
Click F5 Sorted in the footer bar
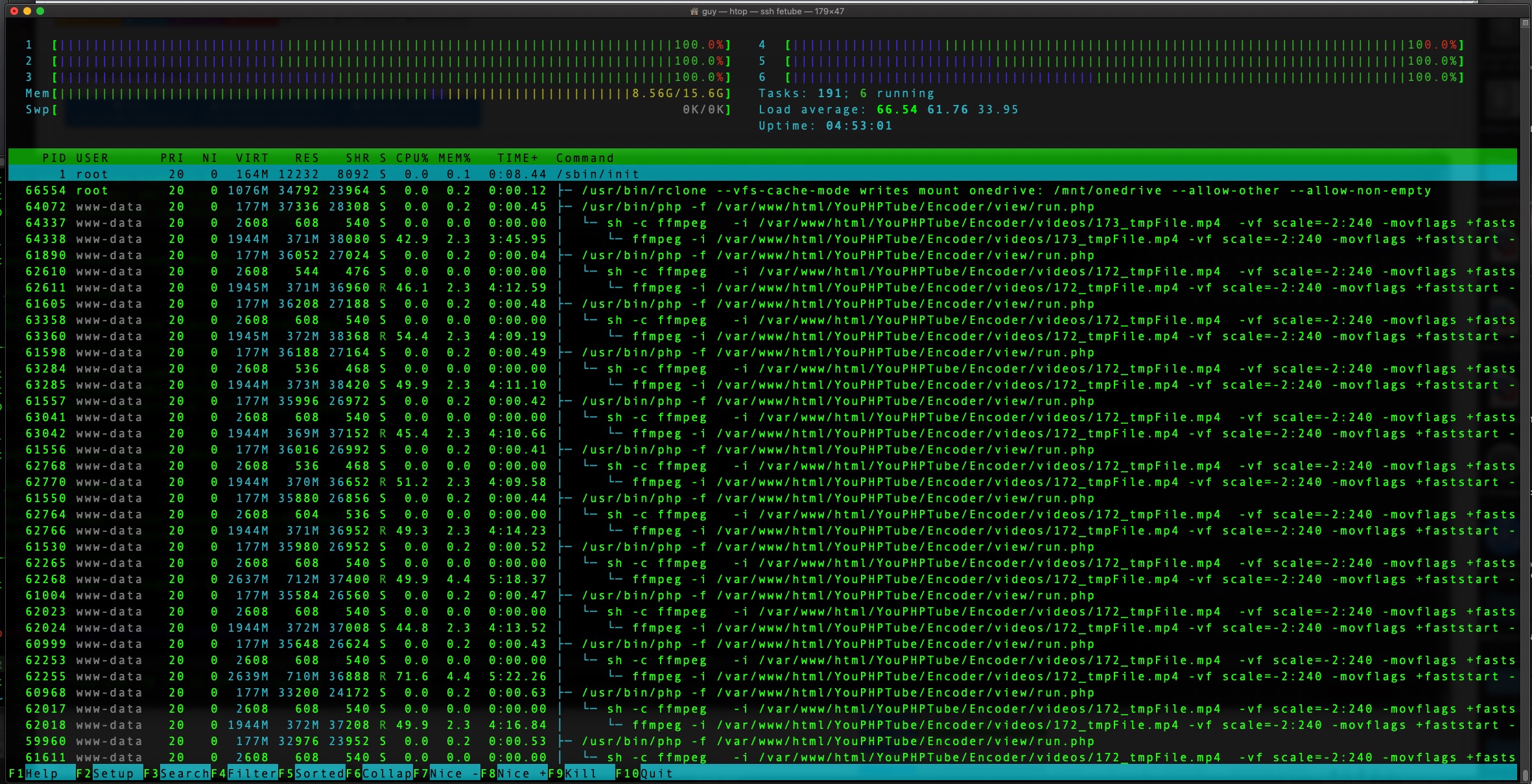(x=311, y=773)
